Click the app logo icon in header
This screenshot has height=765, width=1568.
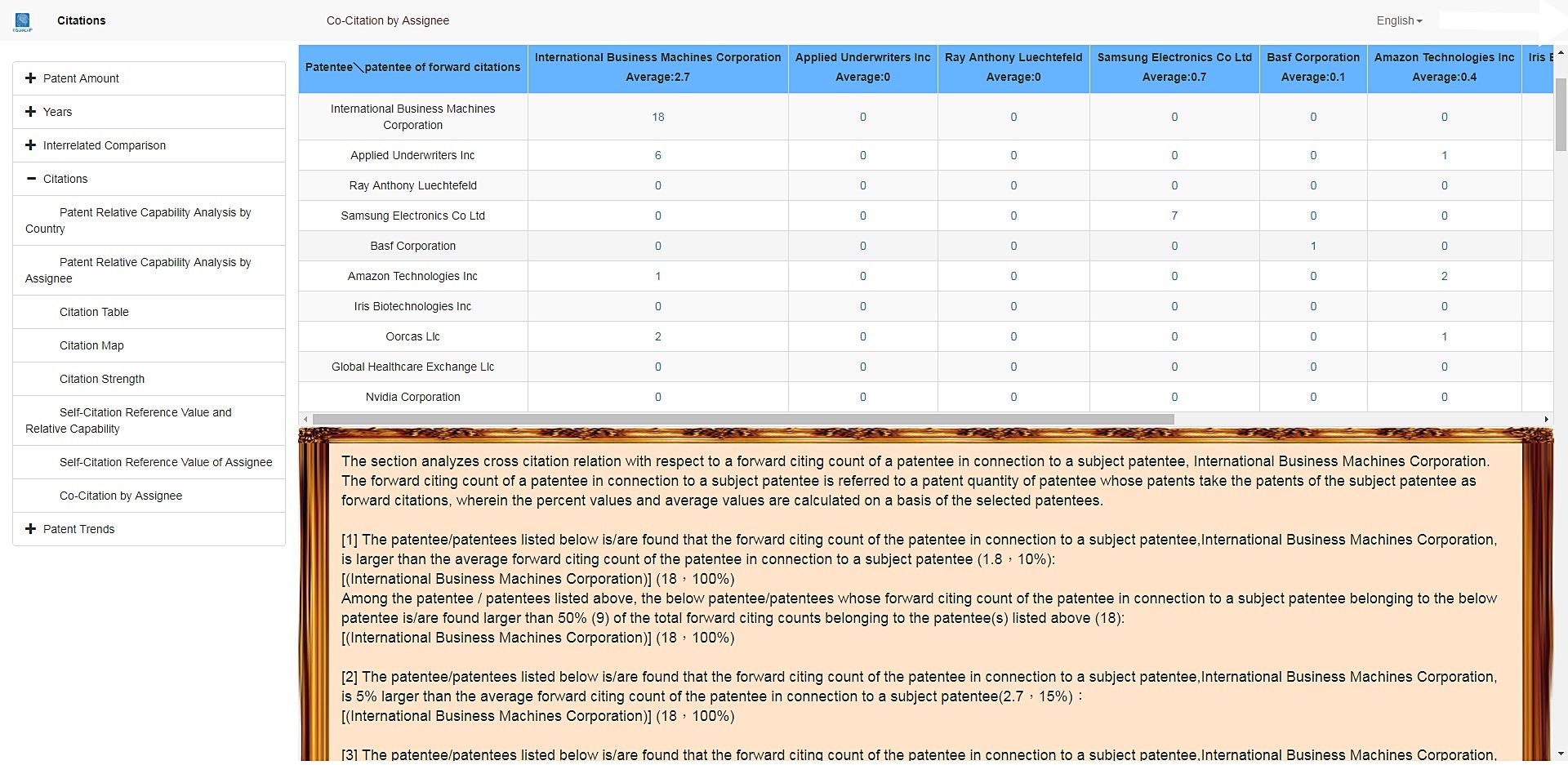23,22
